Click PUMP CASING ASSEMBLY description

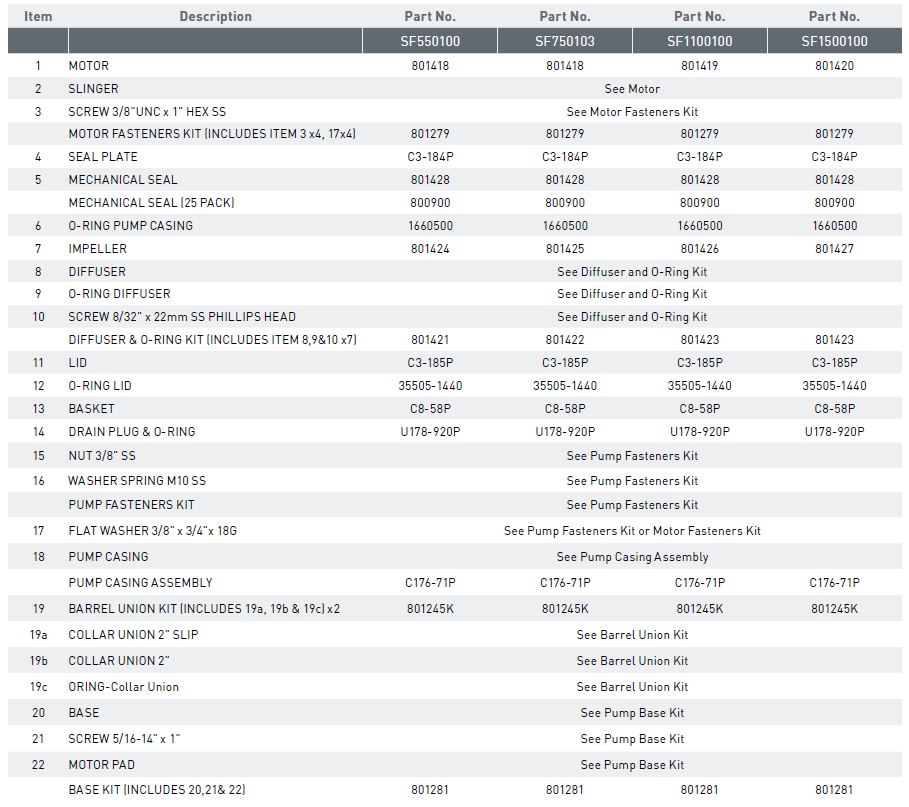[x=141, y=583]
